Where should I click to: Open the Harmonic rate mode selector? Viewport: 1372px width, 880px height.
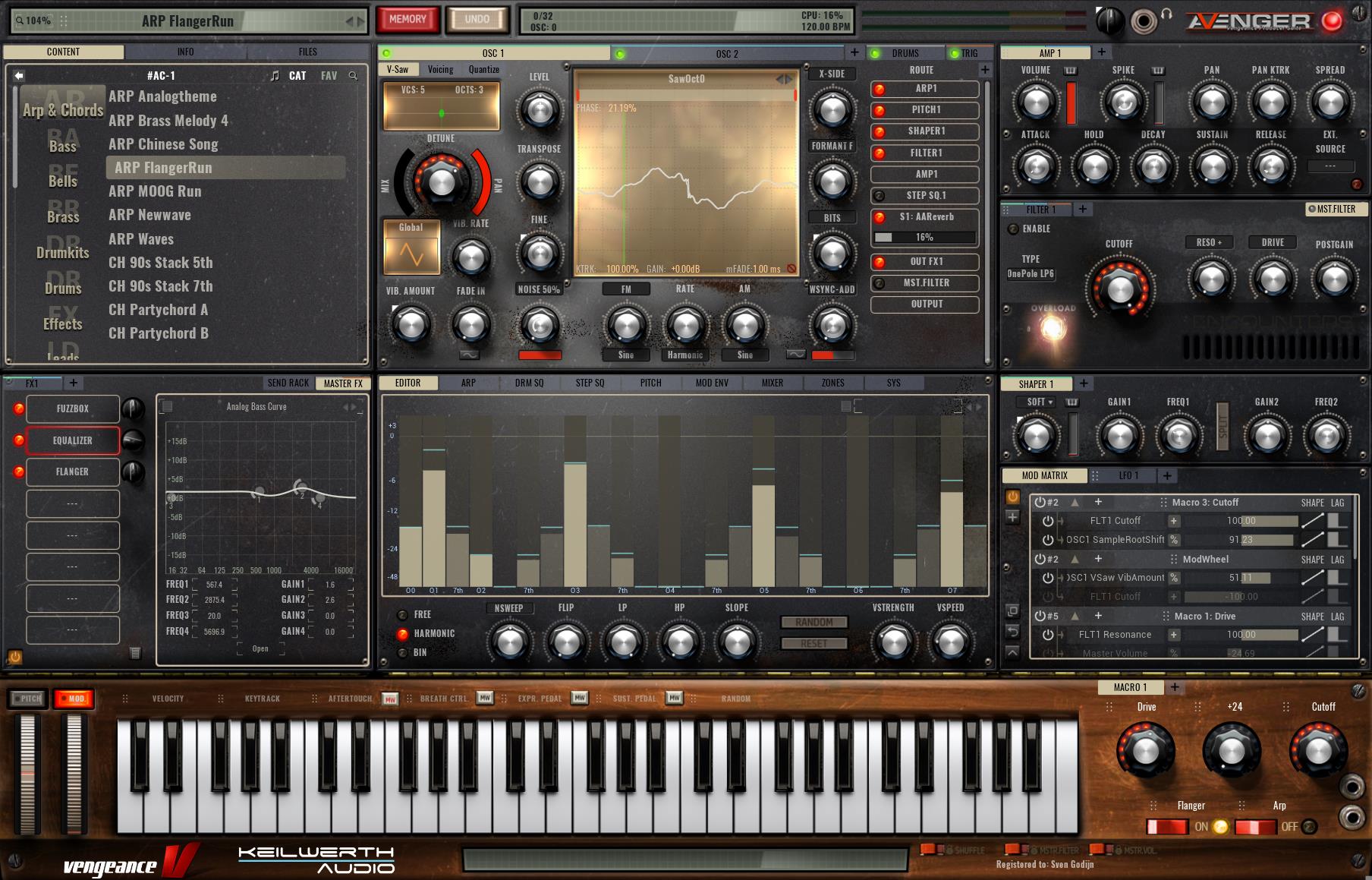pyautogui.click(x=685, y=355)
